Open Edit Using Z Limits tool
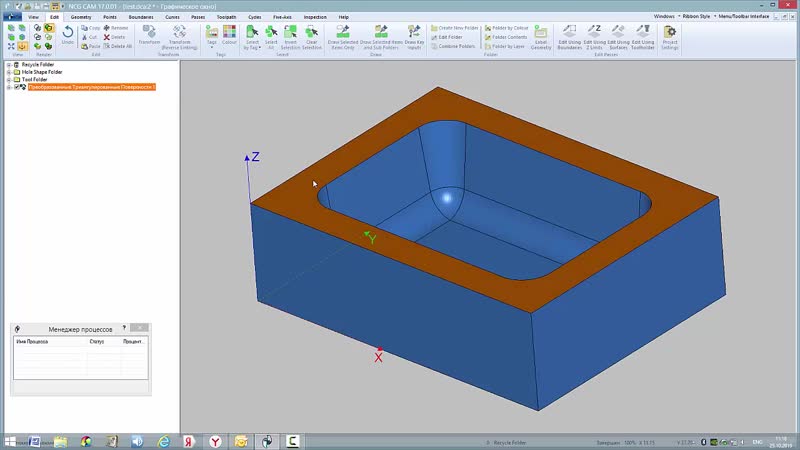 coord(594,36)
